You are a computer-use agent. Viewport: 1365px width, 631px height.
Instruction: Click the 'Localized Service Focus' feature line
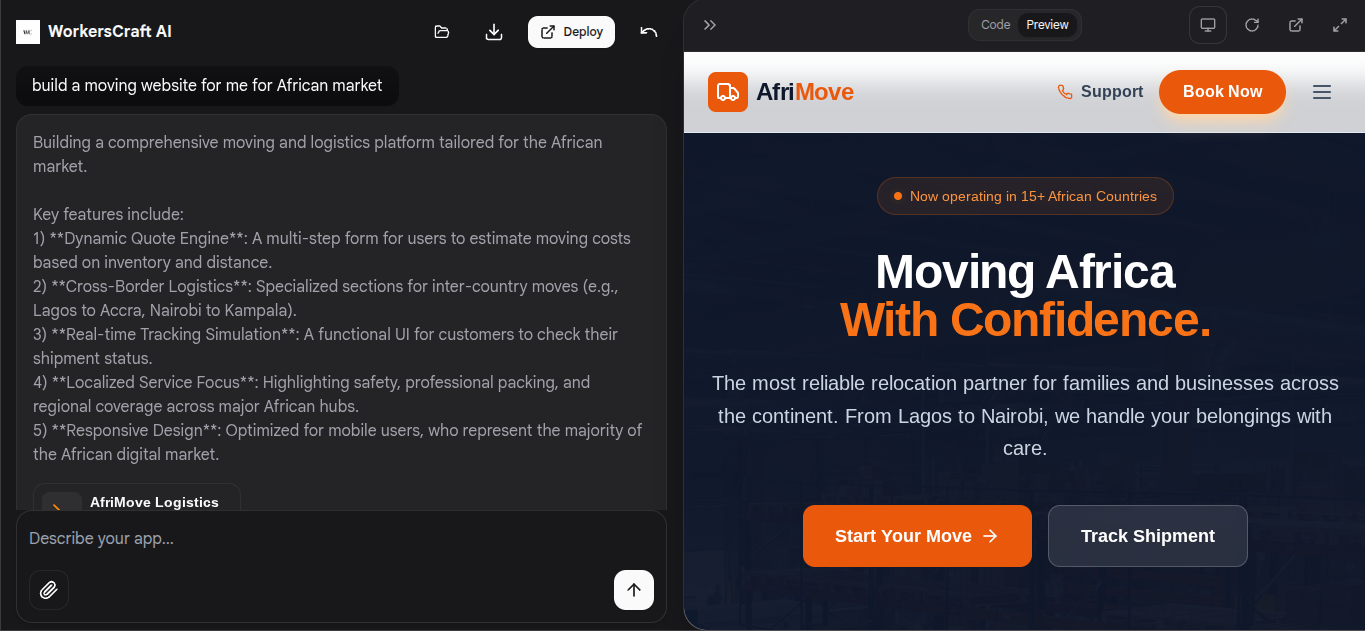pos(312,394)
